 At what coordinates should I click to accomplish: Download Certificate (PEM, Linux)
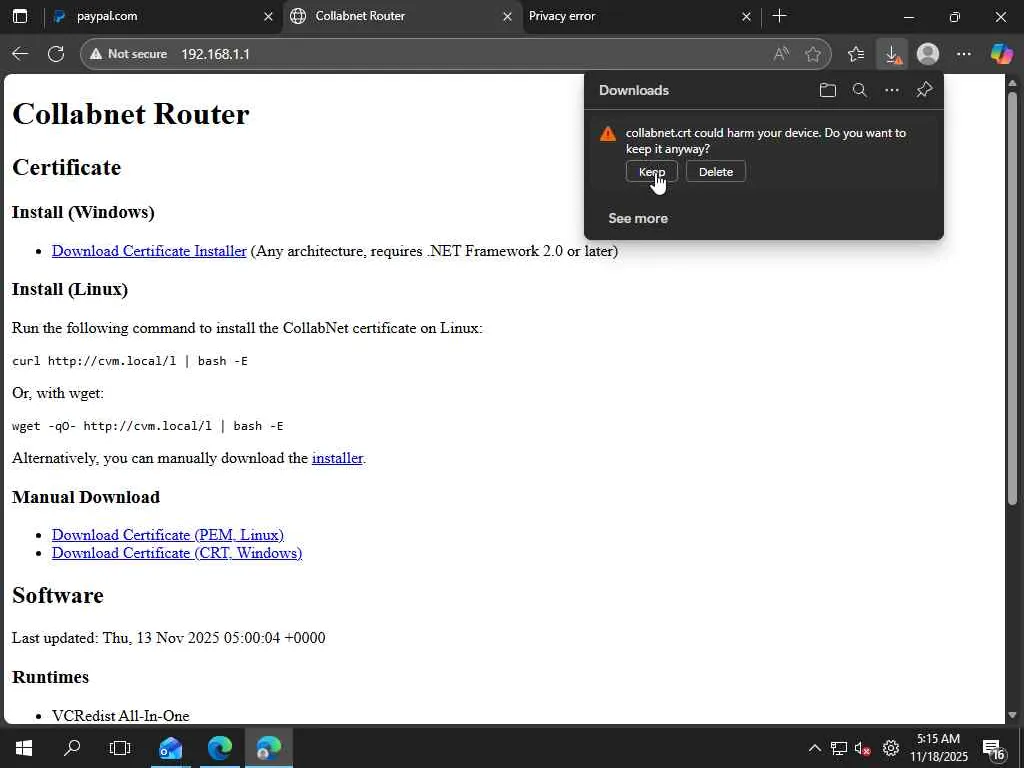[x=168, y=535]
